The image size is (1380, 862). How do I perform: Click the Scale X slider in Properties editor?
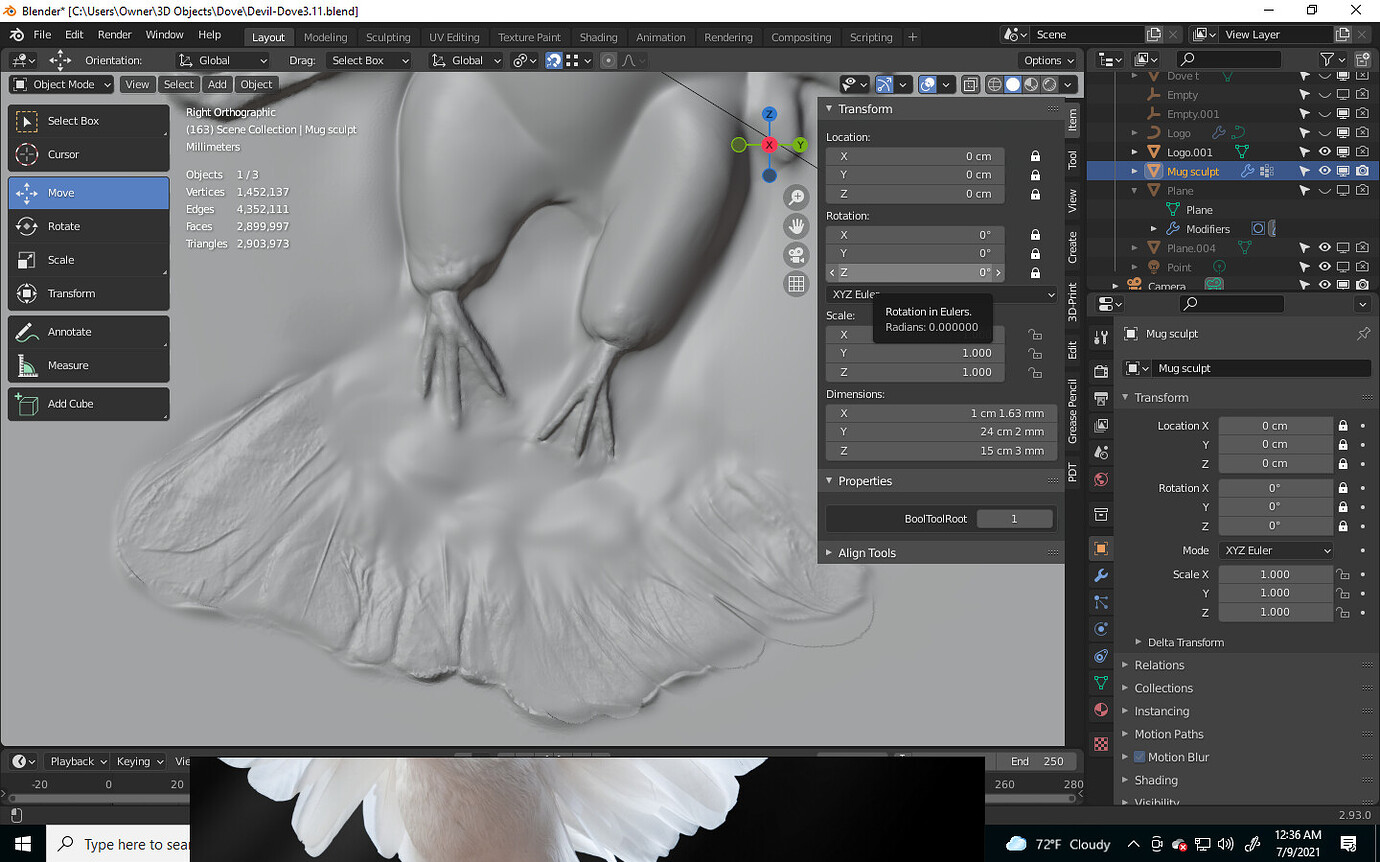pyautogui.click(x=1275, y=575)
